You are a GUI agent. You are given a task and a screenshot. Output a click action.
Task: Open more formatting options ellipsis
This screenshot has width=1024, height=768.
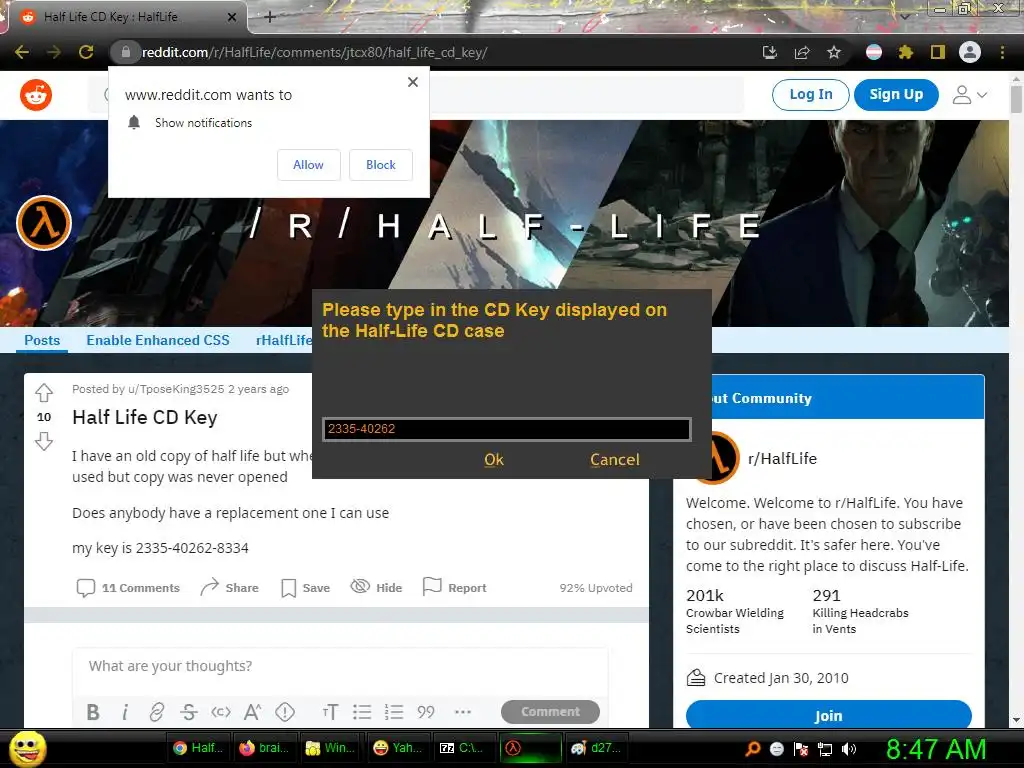(462, 712)
